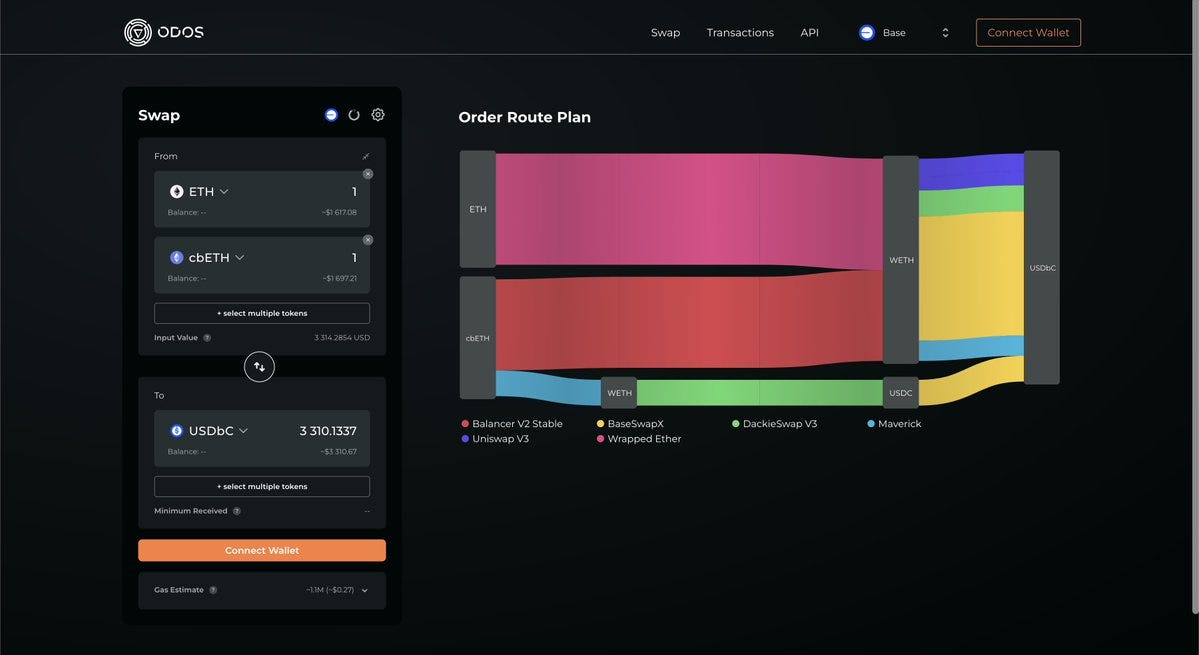The width and height of the screenshot is (1199, 655).
Task: Click the USDbC token icon
Action: click(x=177, y=431)
